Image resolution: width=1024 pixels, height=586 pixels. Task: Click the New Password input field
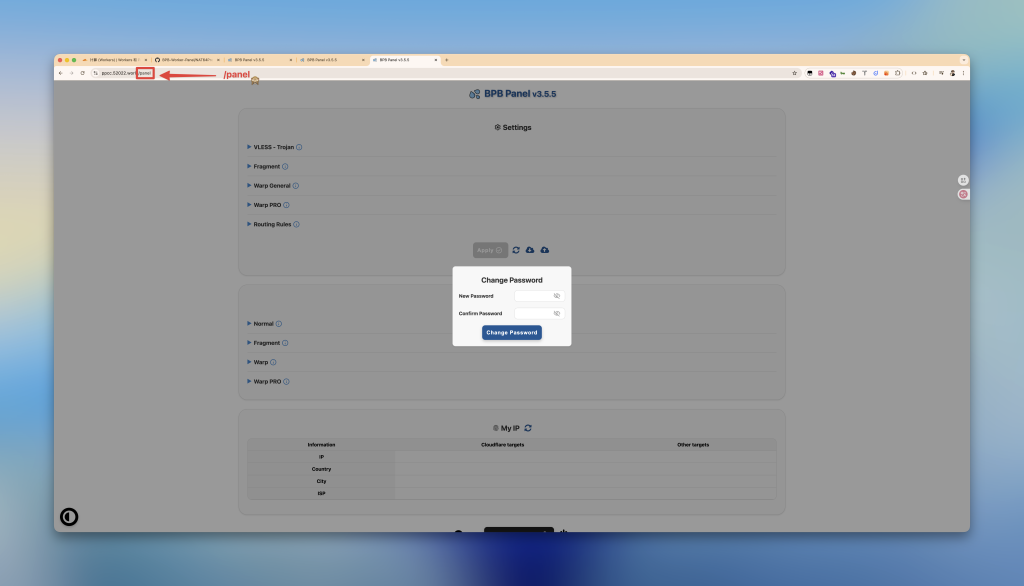(x=533, y=296)
